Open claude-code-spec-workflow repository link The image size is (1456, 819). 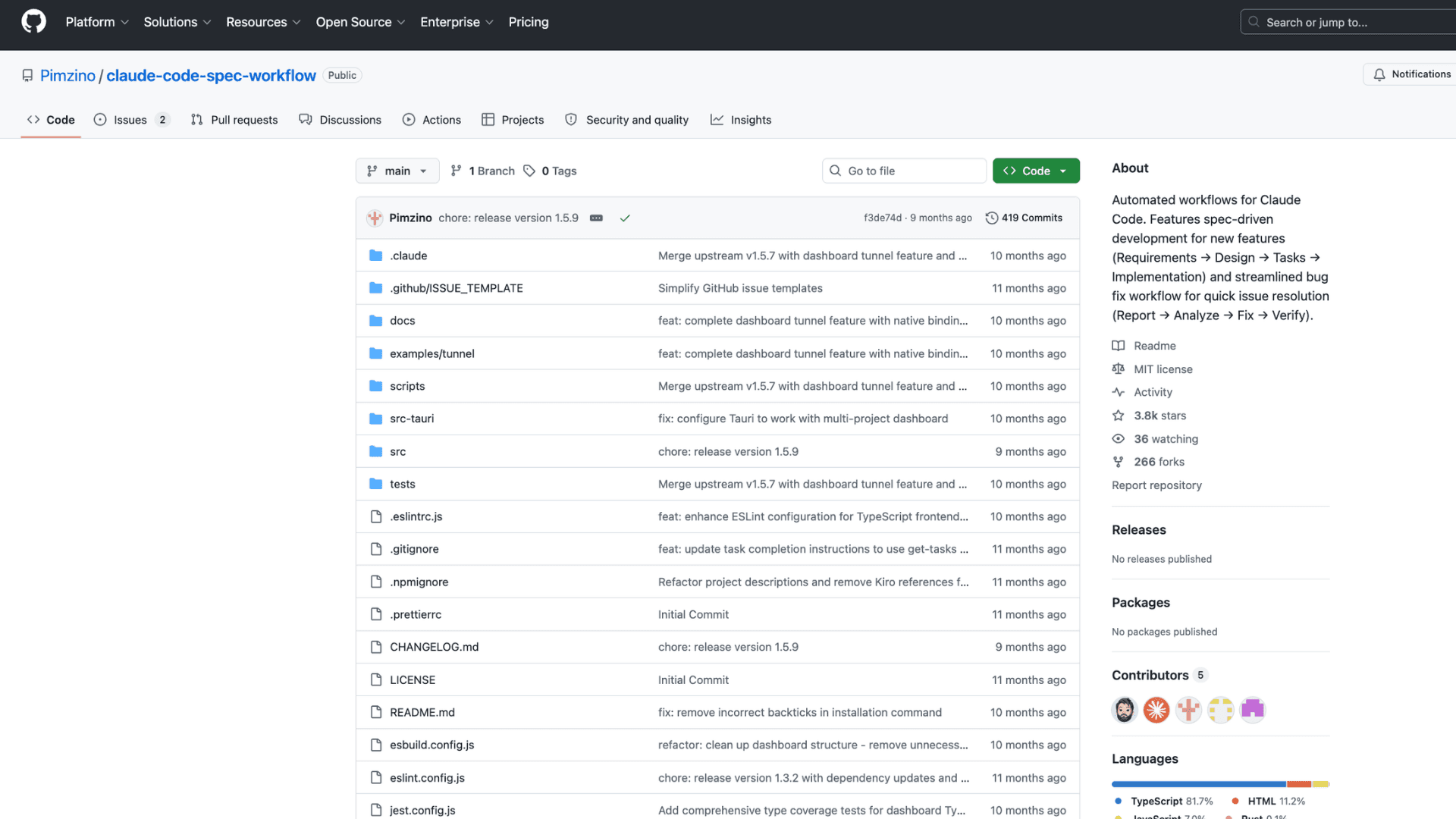point(211,76)
